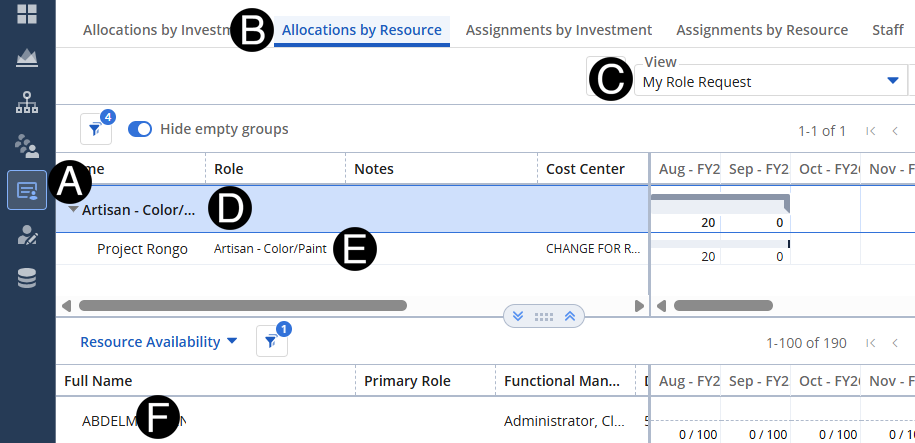This screenshot has width=915, height=443.
Task: Collapse the Artisan - Color group row
Action: (x=73, y=210)
